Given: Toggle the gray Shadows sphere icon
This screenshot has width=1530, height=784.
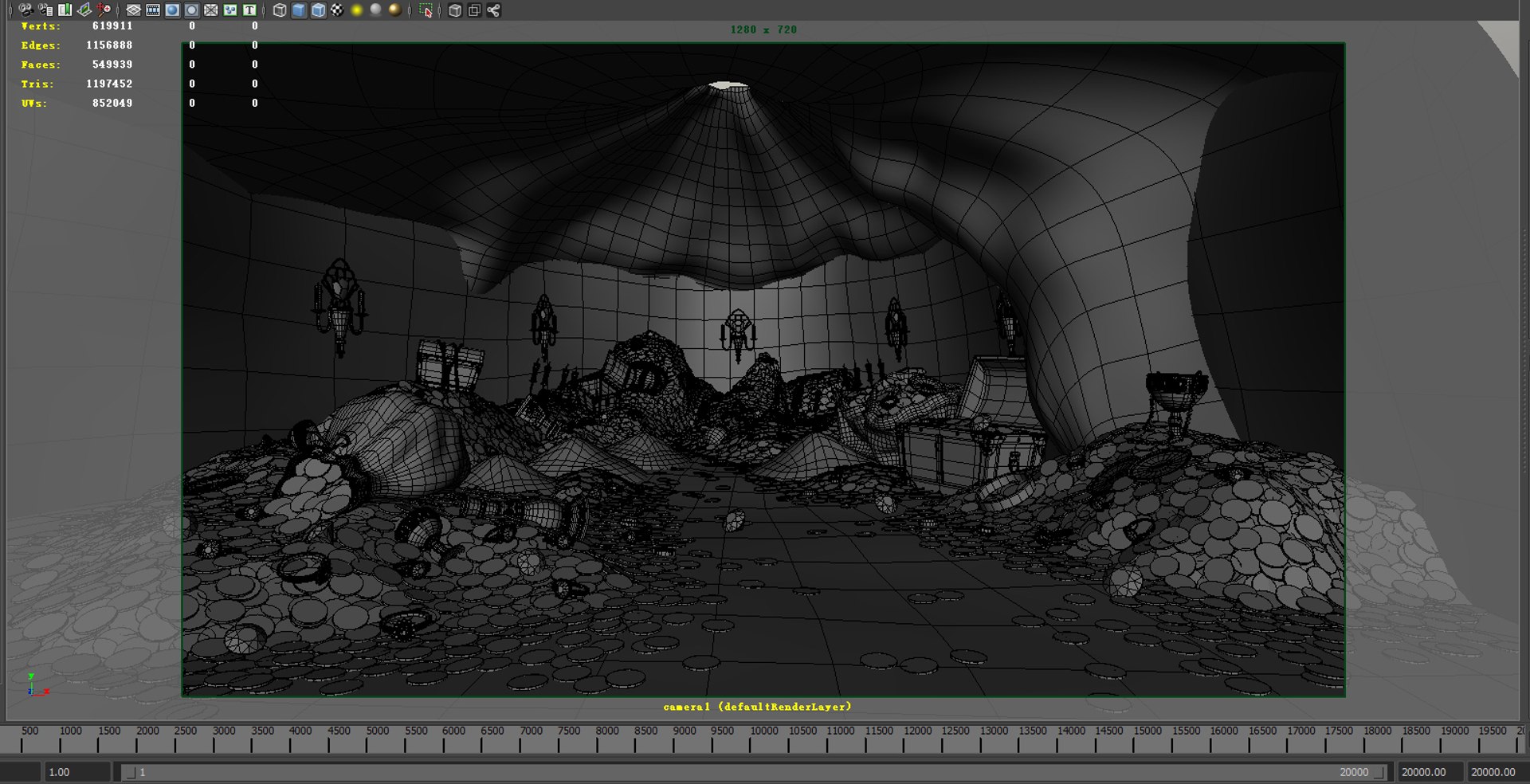Looking at the screenshot, I should coord(375,10).
